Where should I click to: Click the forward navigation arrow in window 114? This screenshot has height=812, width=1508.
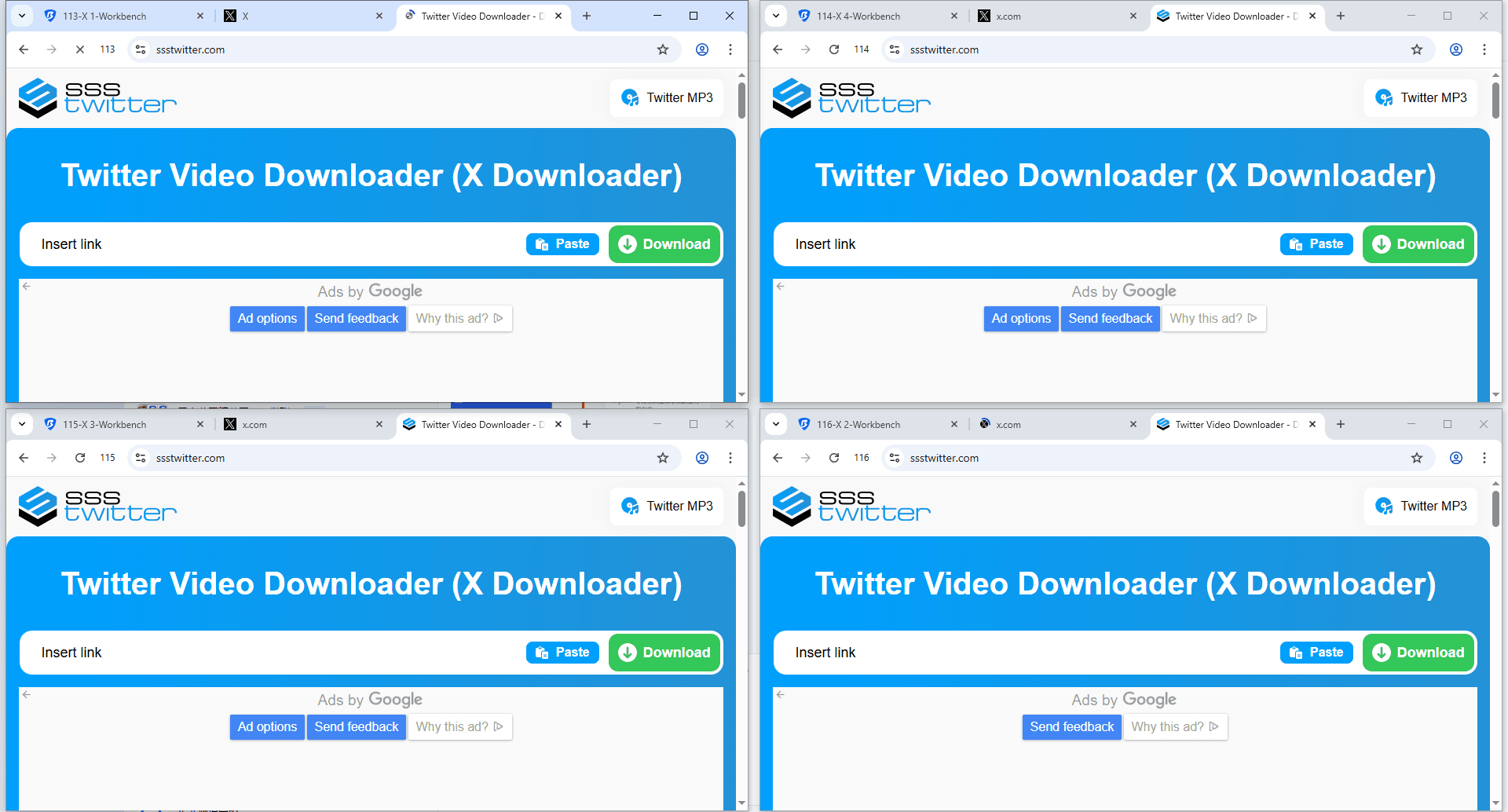(x=805, y=49)
